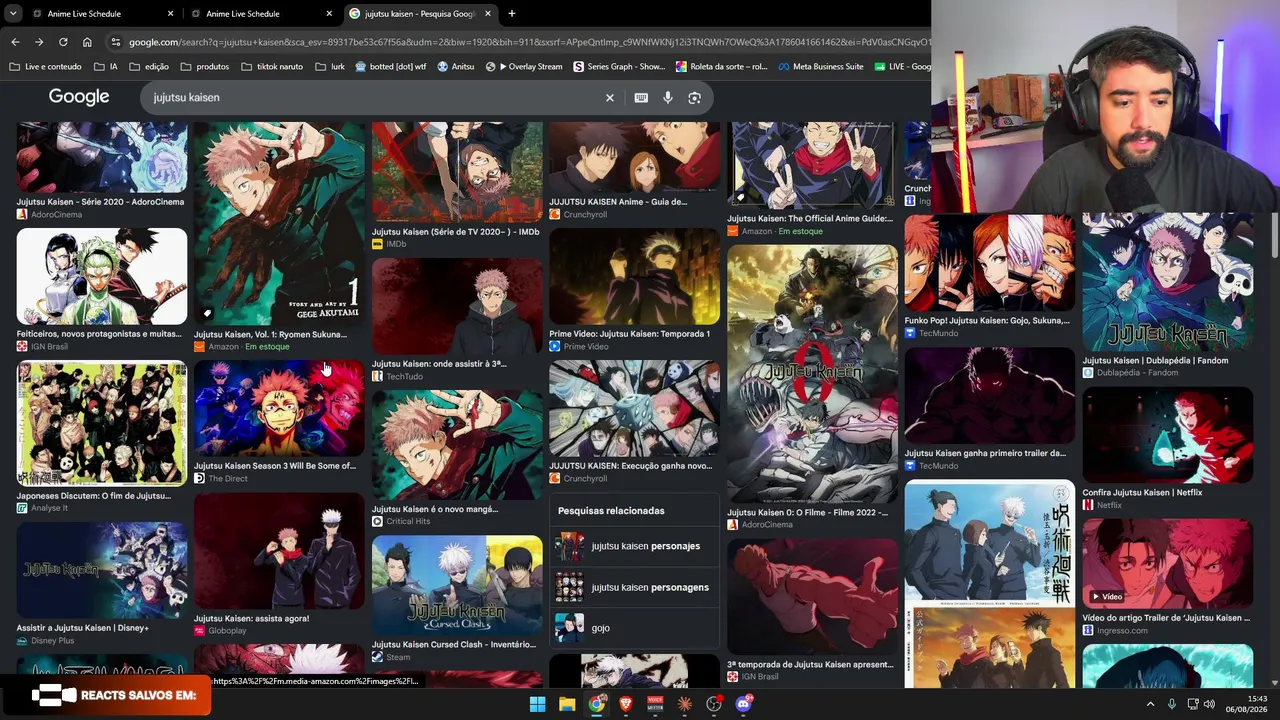Open the Globoplay assista agora image thumbnail

[x=279, y=551]
